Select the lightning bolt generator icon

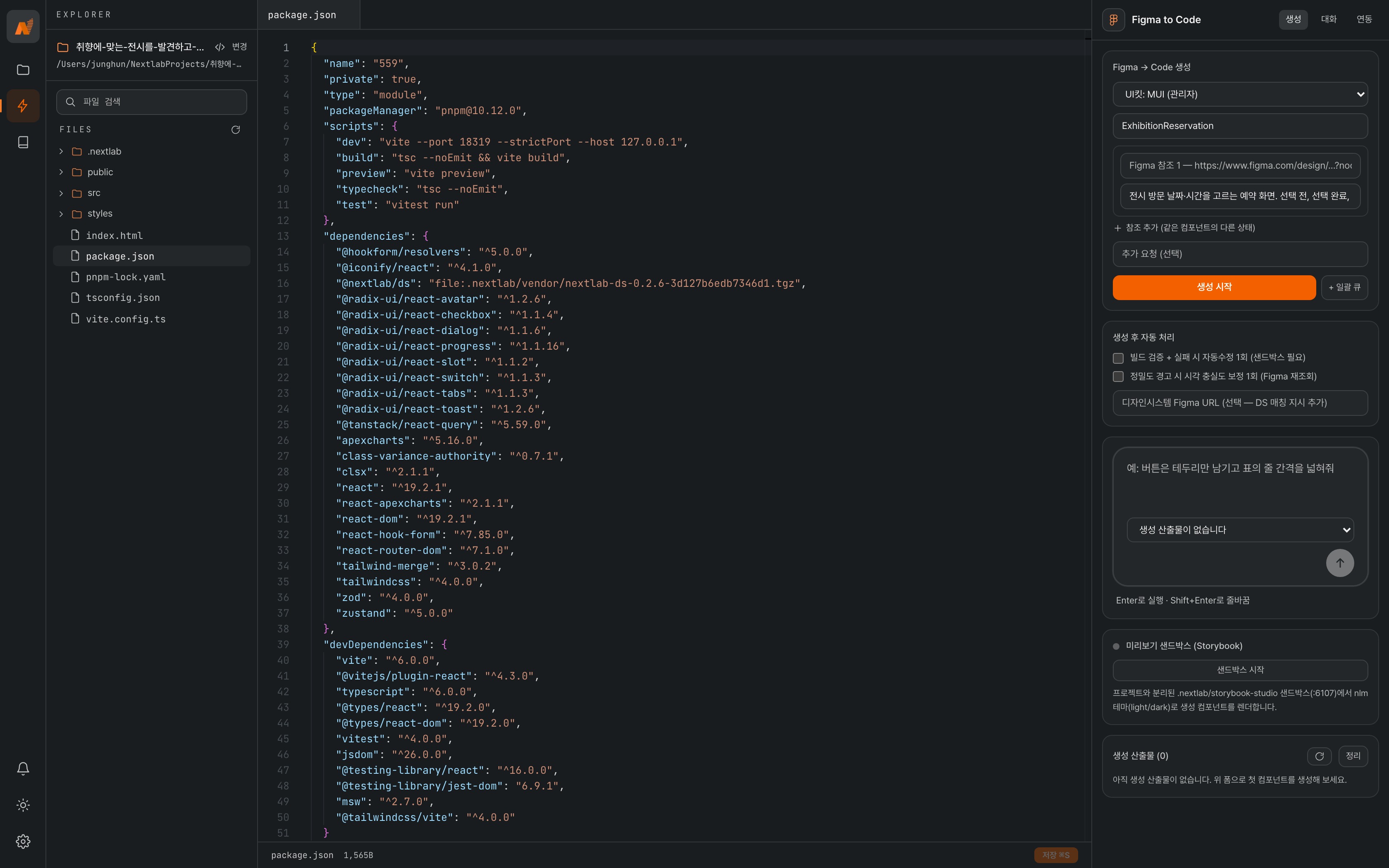tap(23, 106)
